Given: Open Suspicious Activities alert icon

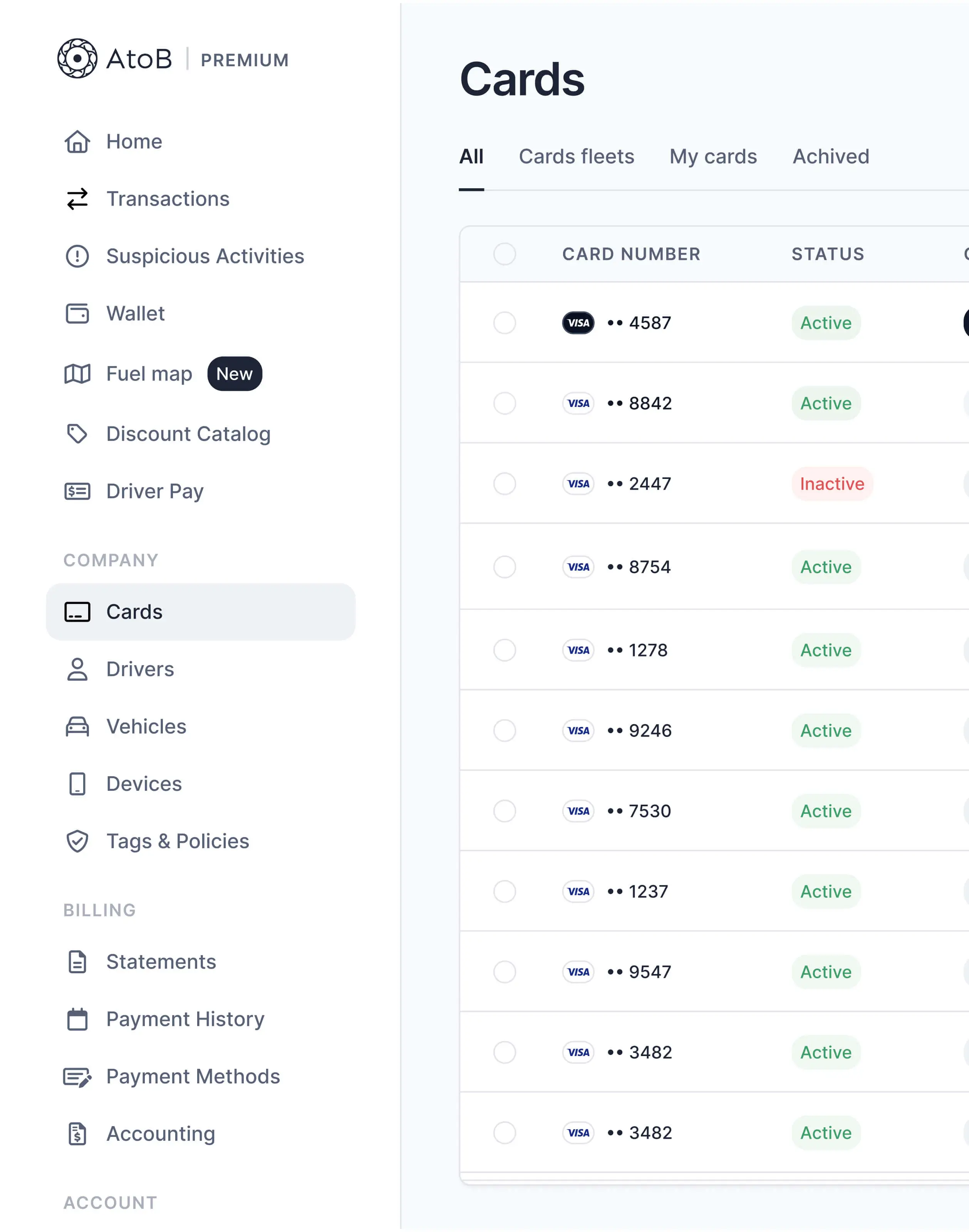Looking at the screenshot, I should click(77, 256).
